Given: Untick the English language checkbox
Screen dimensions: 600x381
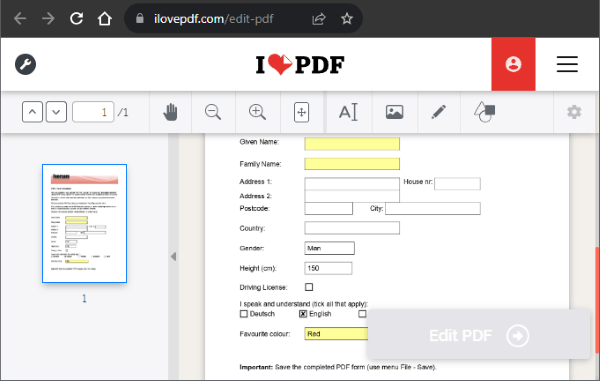Looking at the screenshot, I should pyautogui.click(x=303, y=314).
